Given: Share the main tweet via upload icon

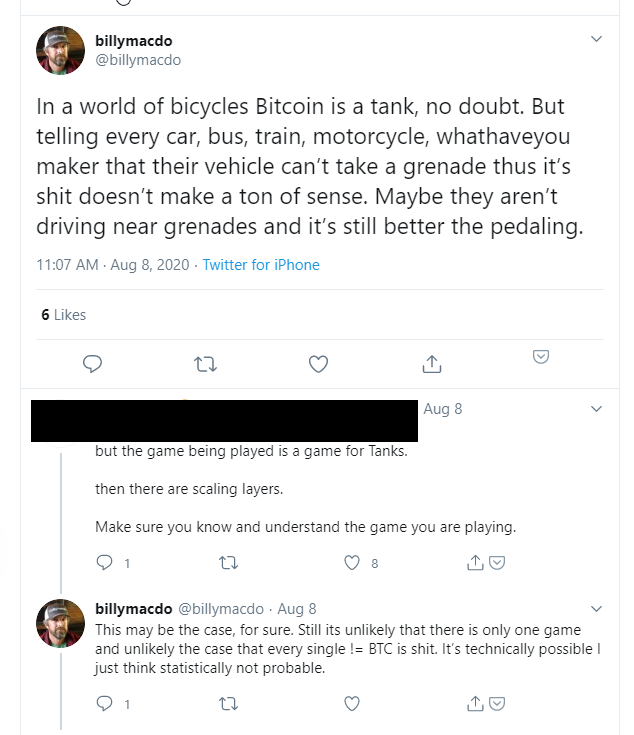Looking at the screenshot, I should click(x=432, y=364).
